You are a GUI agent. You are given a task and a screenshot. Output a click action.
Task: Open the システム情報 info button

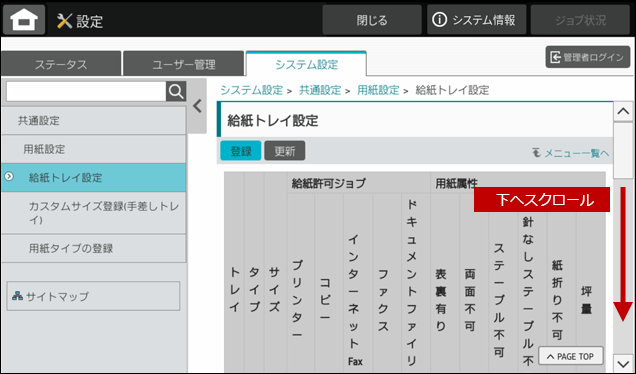pos(476,20)
